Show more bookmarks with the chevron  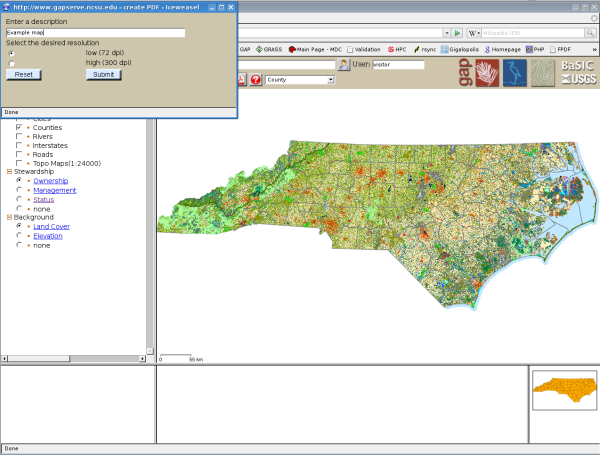click(x=594, y=49)
